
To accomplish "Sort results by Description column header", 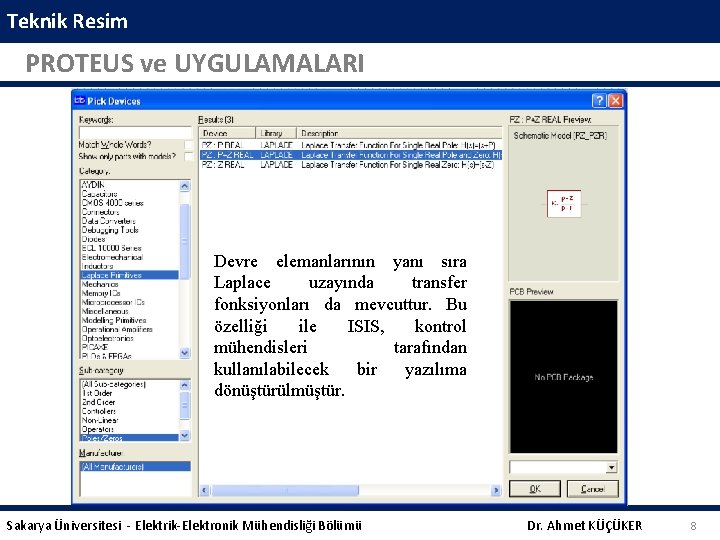I will 399,133.
